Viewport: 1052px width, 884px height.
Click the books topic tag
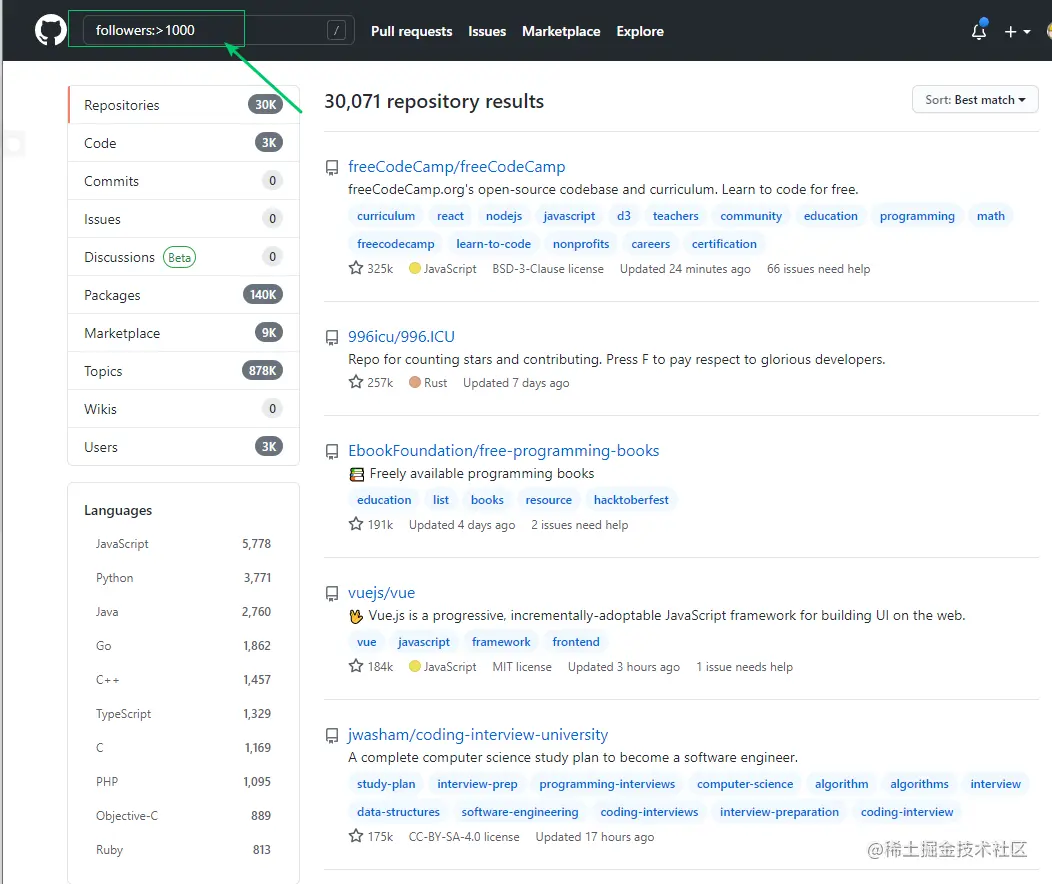coord(487,500)
